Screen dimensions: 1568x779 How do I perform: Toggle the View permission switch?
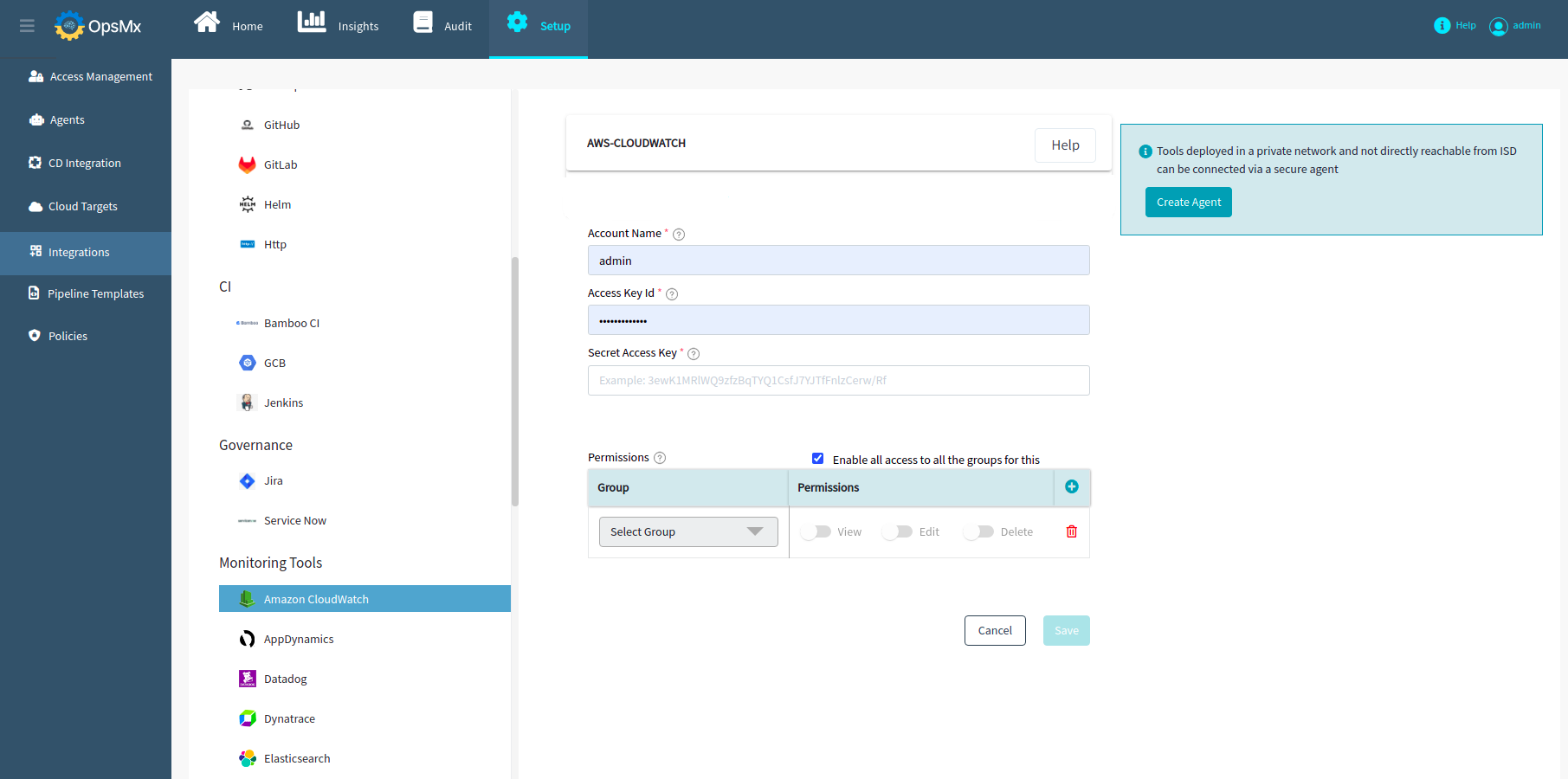(x=816, y=531)
